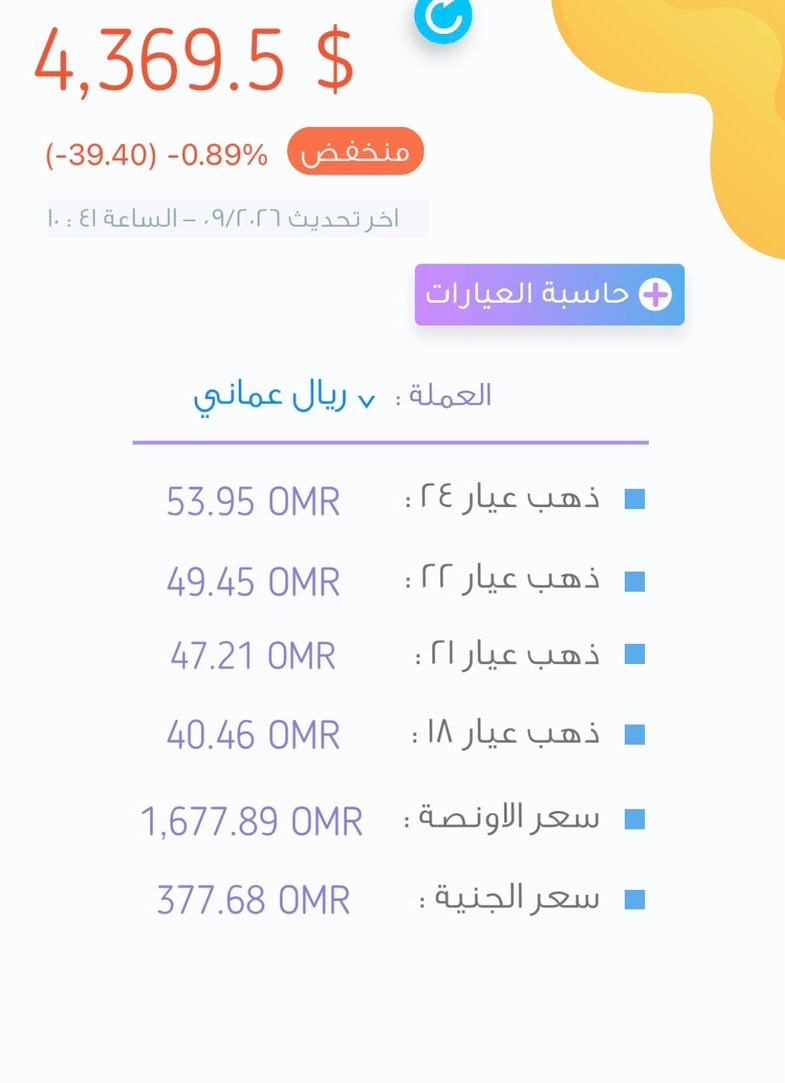Click blue square beside ذهب عيار ٢٤
Image resolution: width=785 pixels, height=1083 pixels.
coord(634,499)
